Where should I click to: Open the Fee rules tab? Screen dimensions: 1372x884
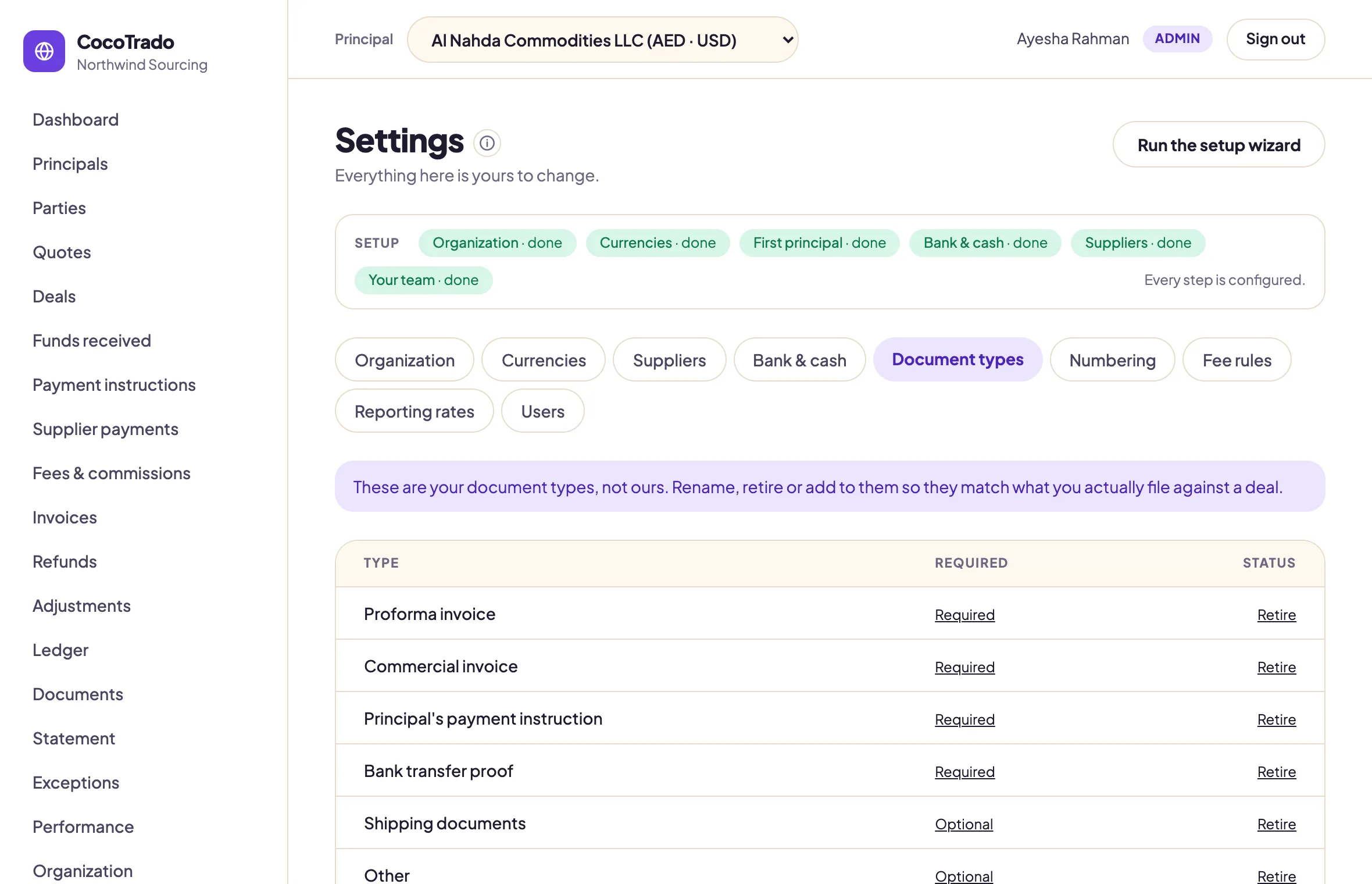(x=1237, y=360)
